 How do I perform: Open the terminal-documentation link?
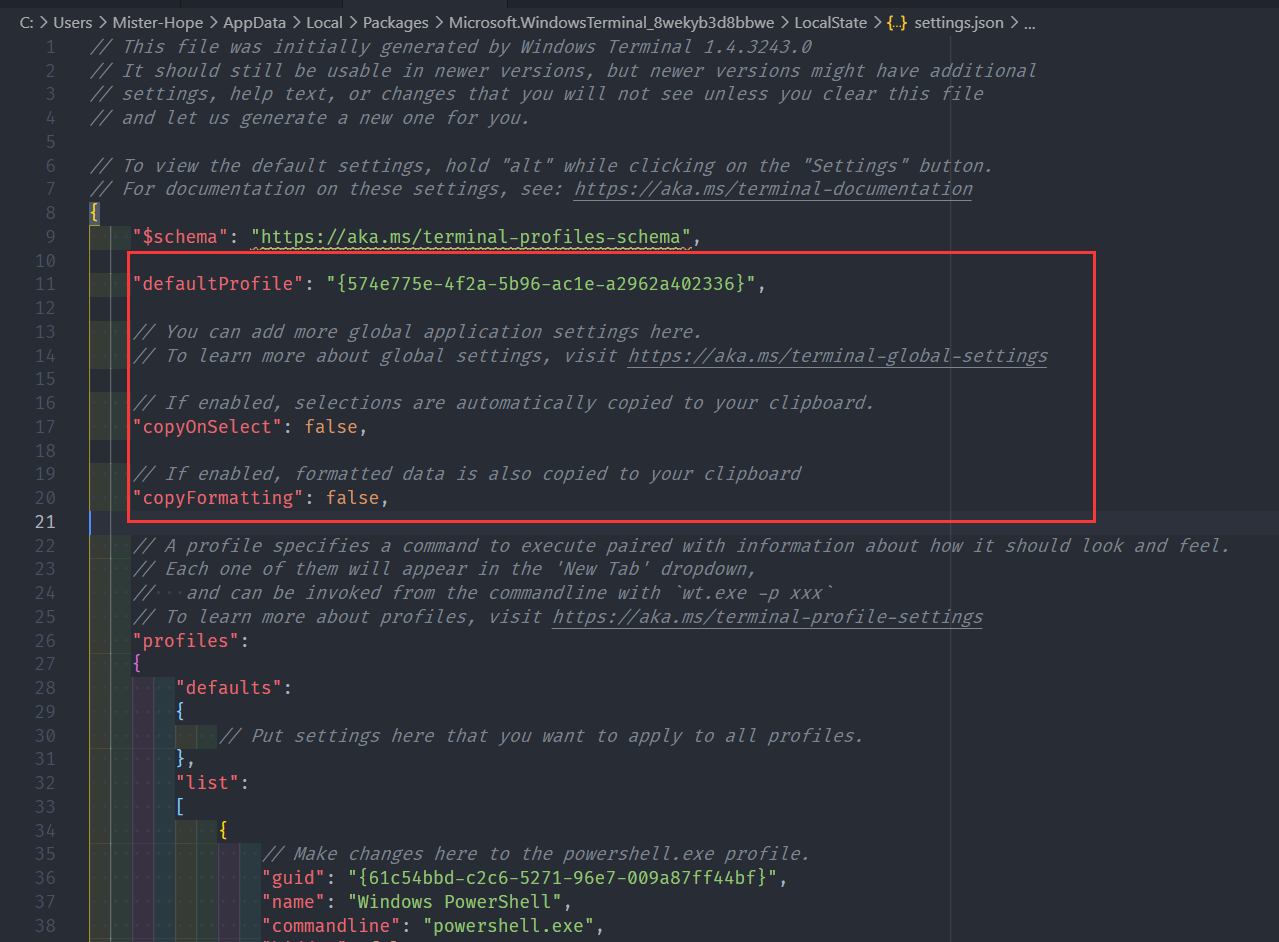(x=773, y=189)
